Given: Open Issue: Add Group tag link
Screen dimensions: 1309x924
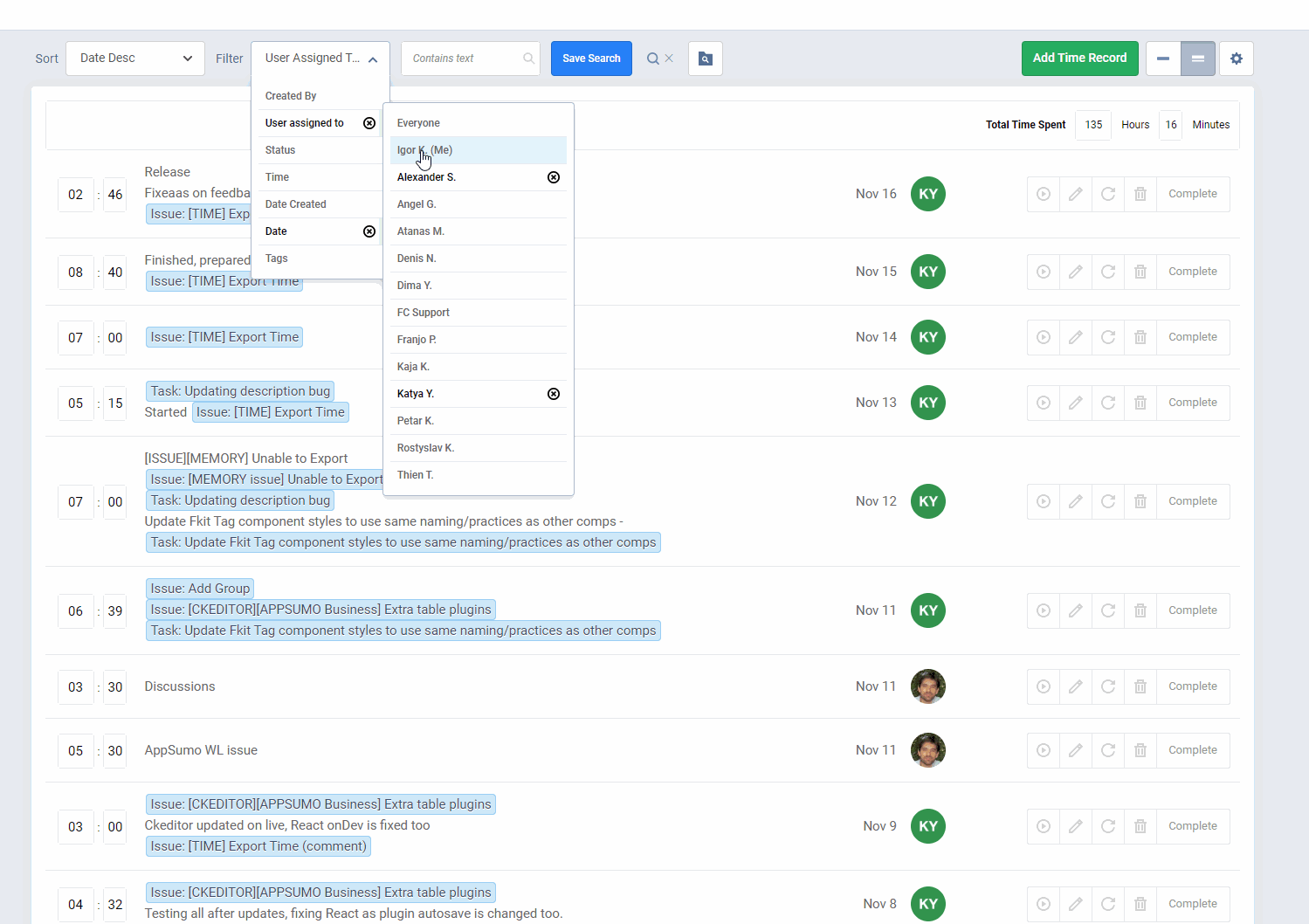Looking at the screenshot, I should (200, 589).
